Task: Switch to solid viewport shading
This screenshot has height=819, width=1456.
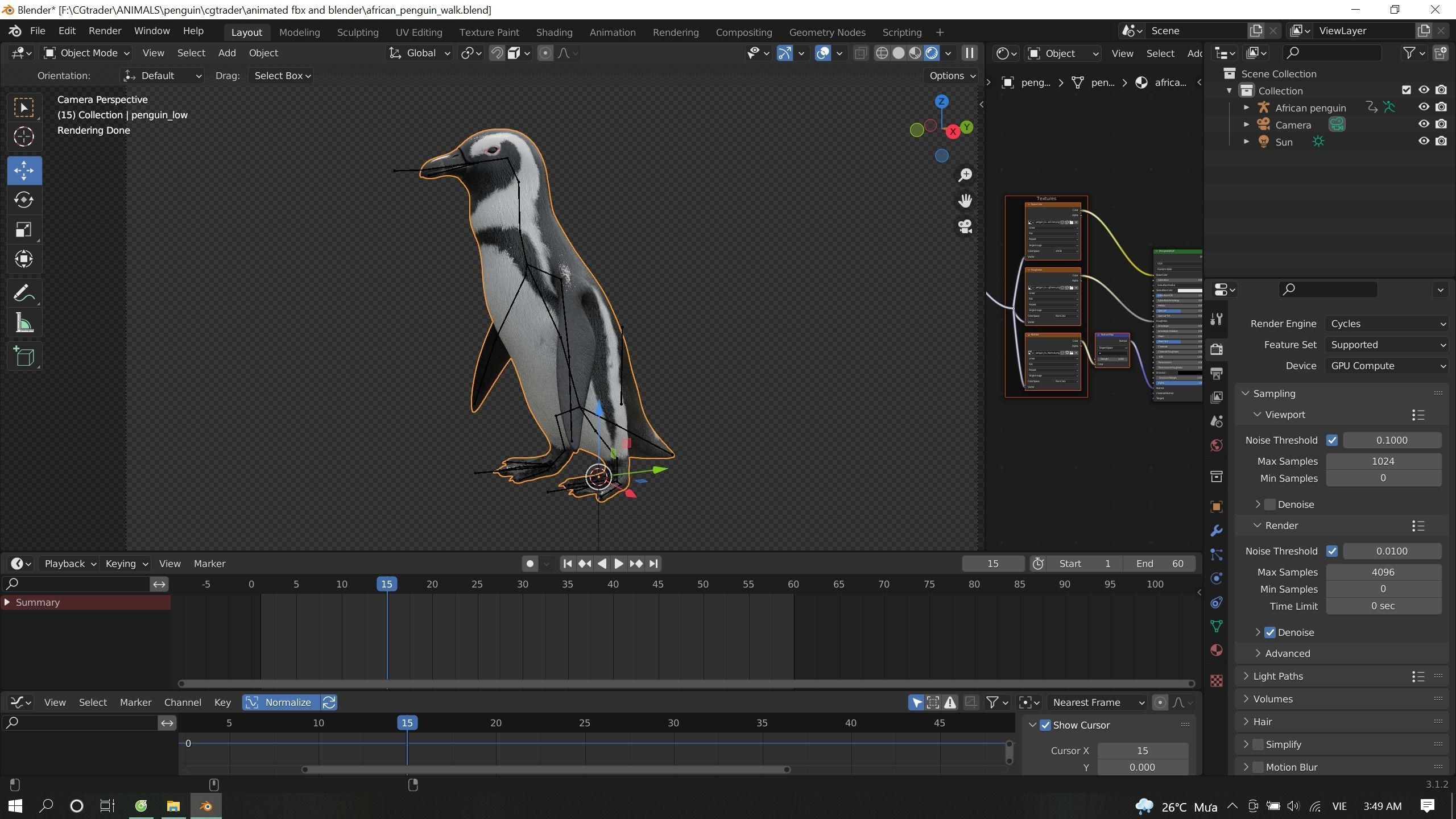Action: [x=898, y=53]
